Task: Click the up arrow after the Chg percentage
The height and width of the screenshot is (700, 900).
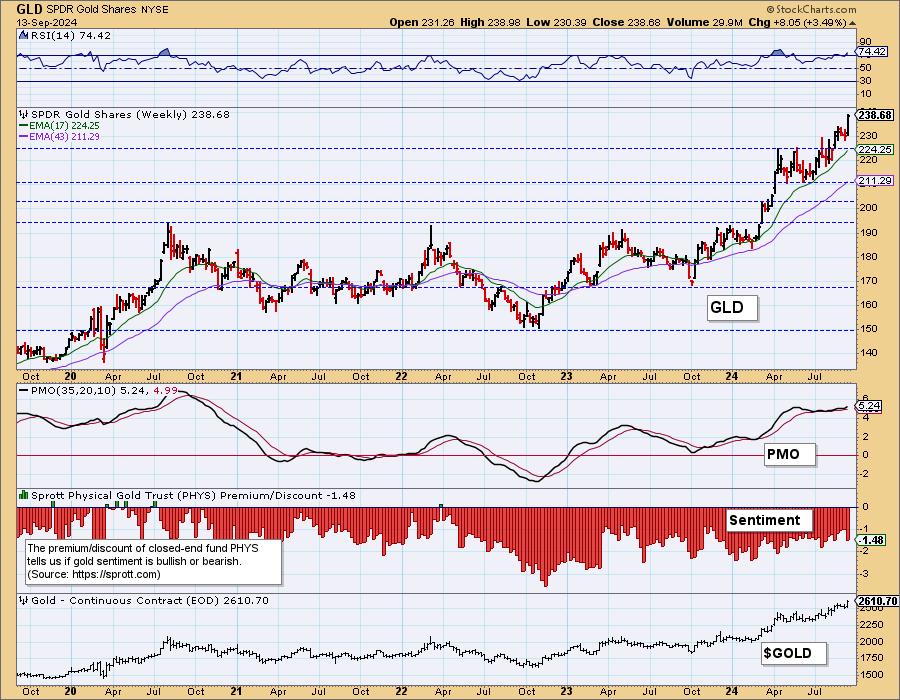Action: click(852, 23)
